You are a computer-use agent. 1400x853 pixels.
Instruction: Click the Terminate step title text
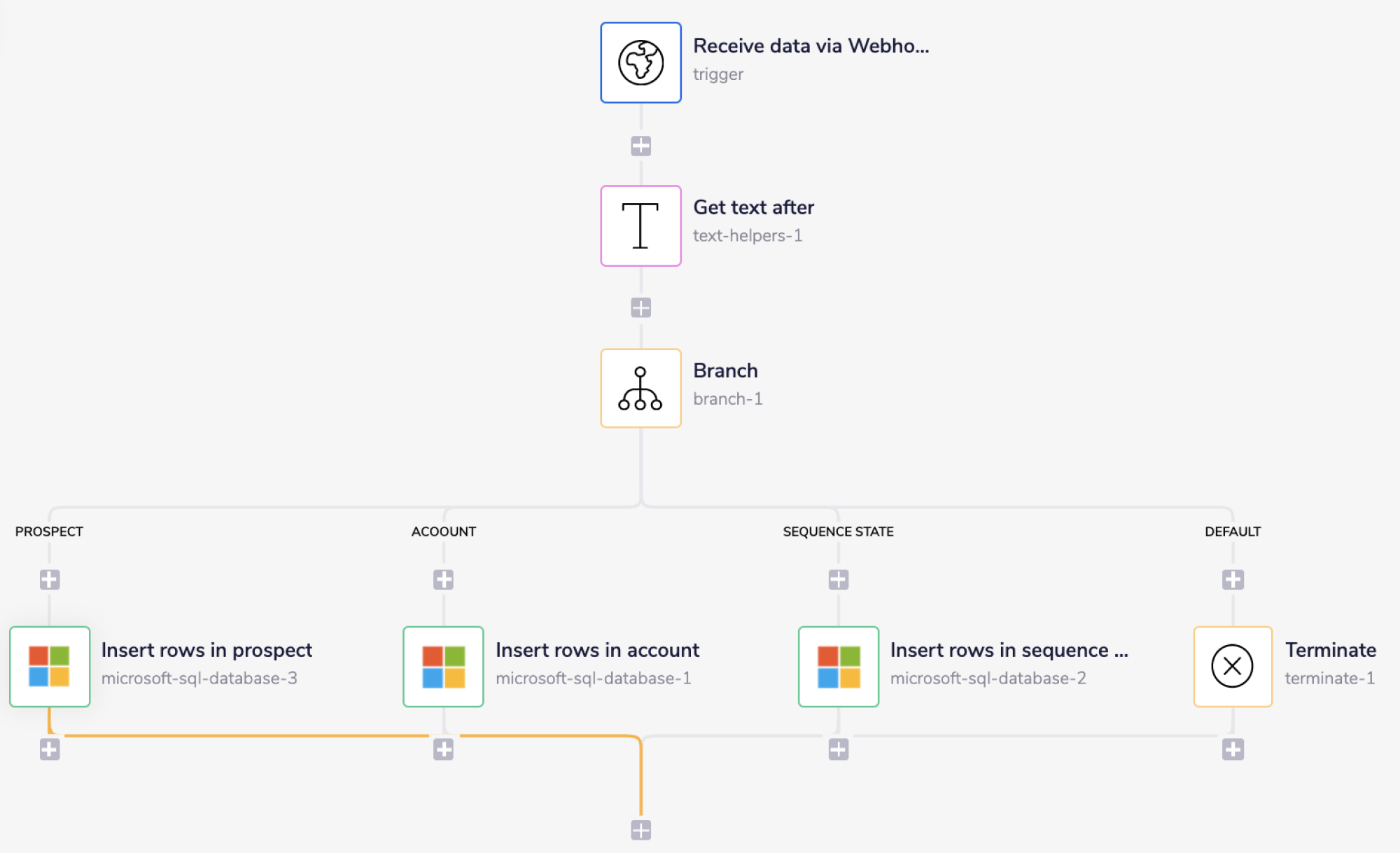1330,650
